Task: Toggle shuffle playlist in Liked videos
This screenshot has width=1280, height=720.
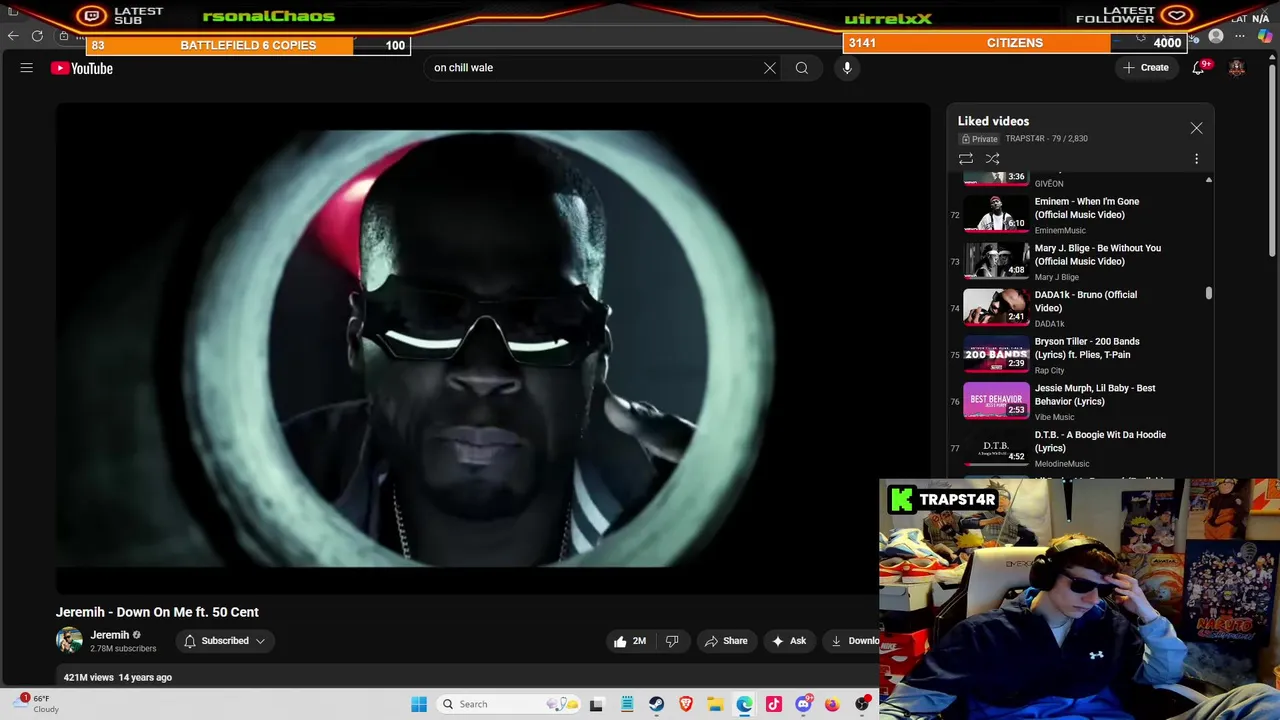Action: (x=993, y=159)
